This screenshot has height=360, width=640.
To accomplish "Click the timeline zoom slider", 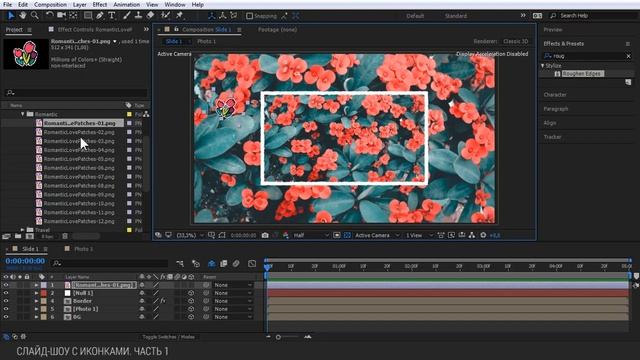I will (x=279, y=337).
